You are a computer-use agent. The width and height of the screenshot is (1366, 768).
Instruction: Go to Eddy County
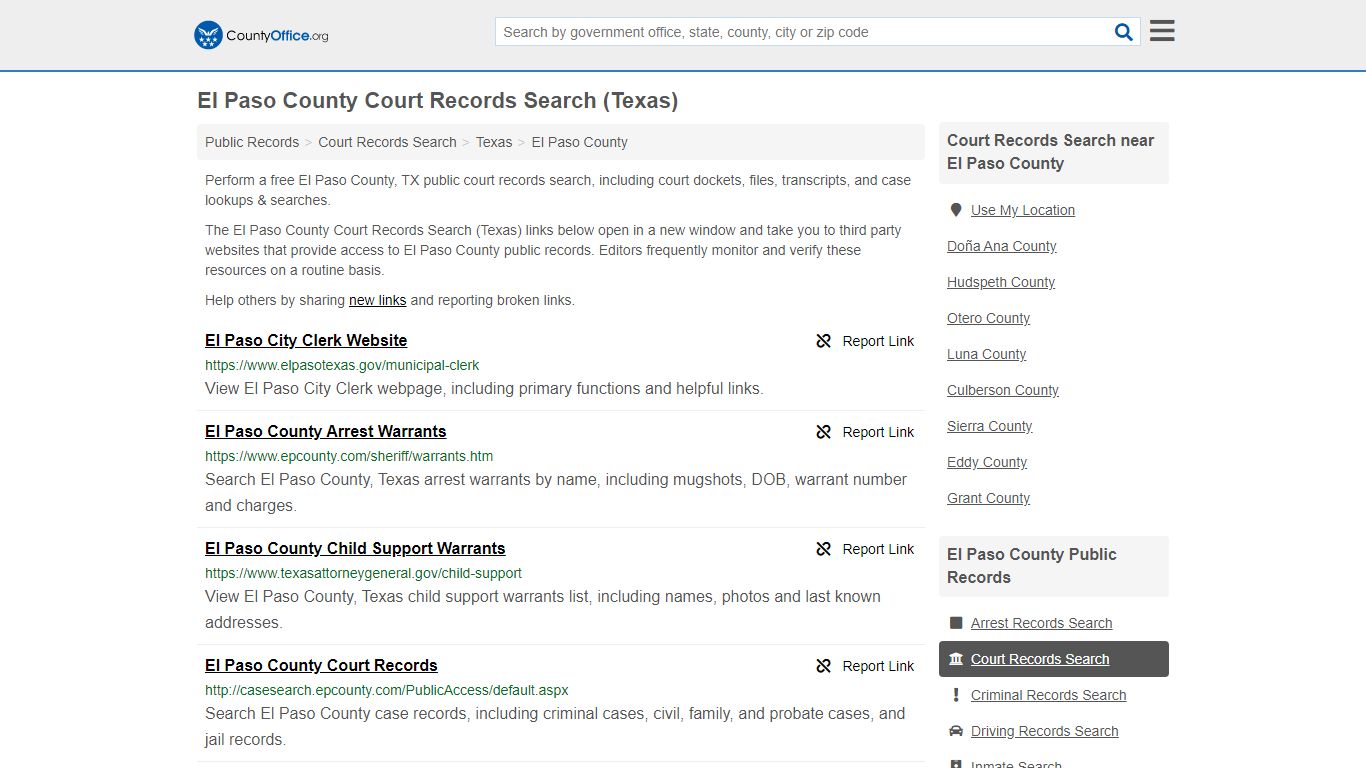click(x=987, y=462)
